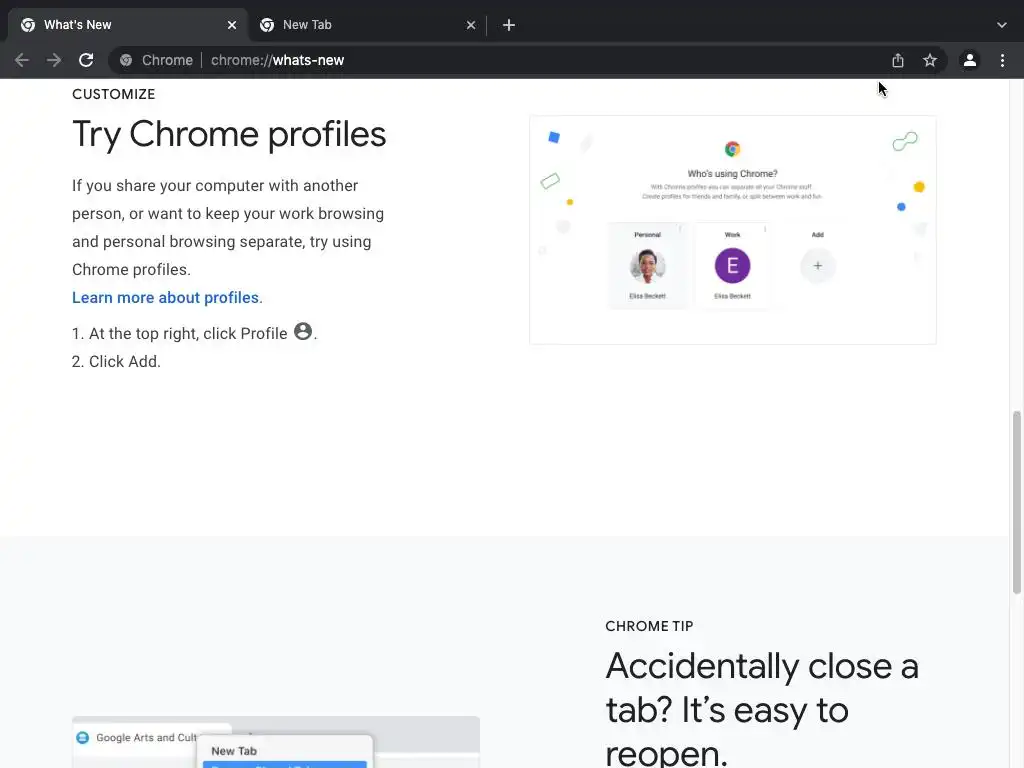This screenshot has height=768, width=1024.
Task: Click the forward navigation arrow
Action: point(54,60)
